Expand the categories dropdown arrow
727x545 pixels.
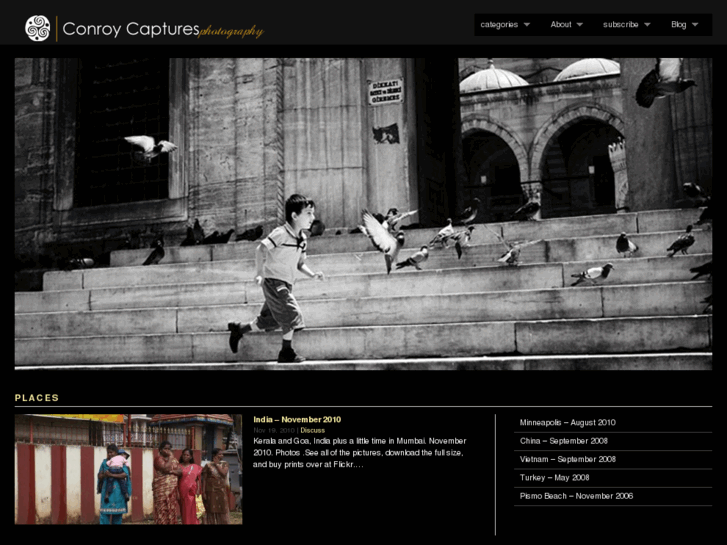(527, 25)
